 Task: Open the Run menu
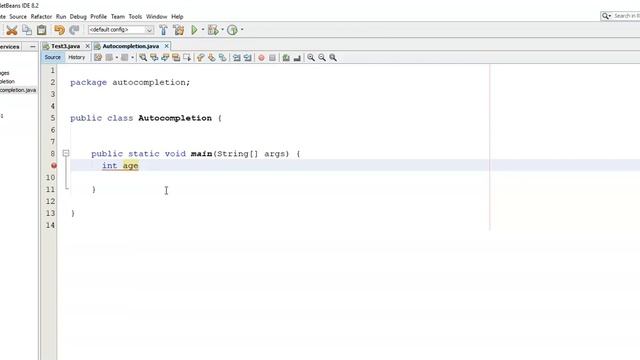pos(61,17)
